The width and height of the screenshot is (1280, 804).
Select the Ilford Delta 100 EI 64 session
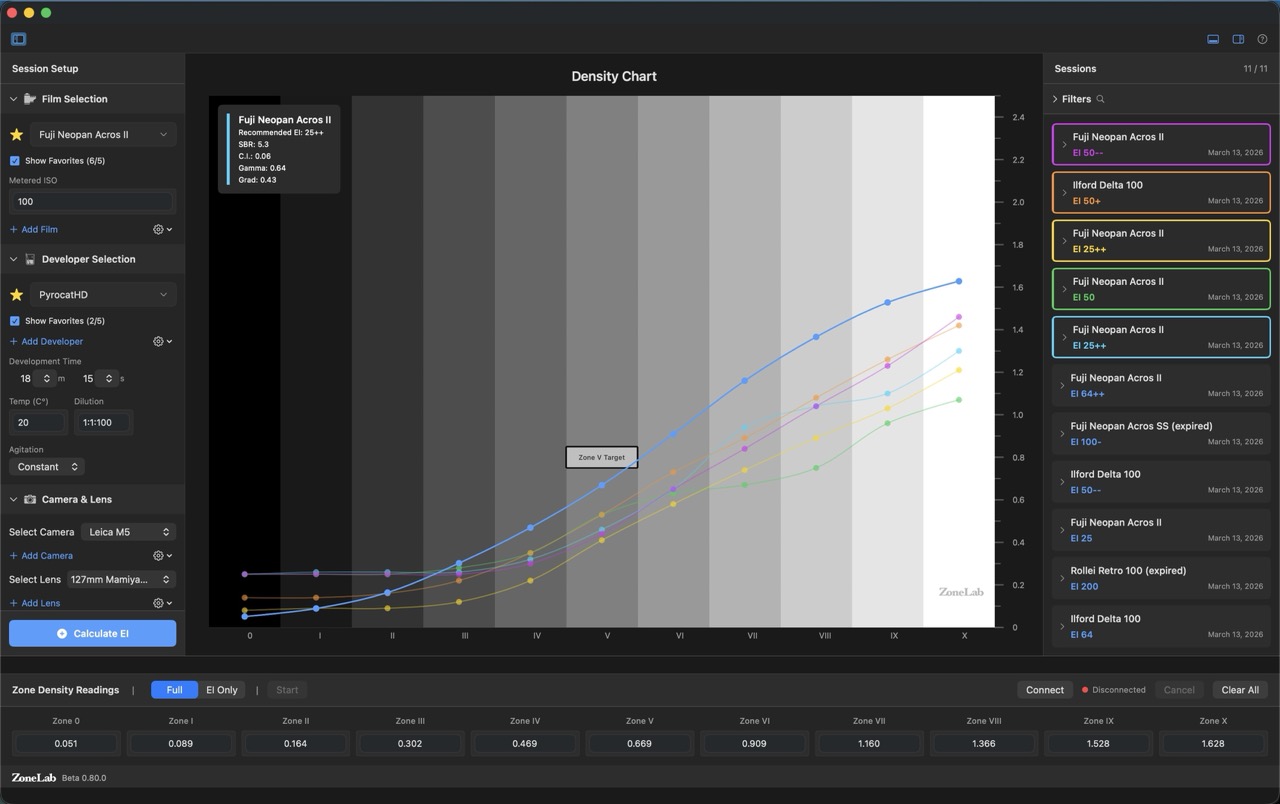point(1161,626)
